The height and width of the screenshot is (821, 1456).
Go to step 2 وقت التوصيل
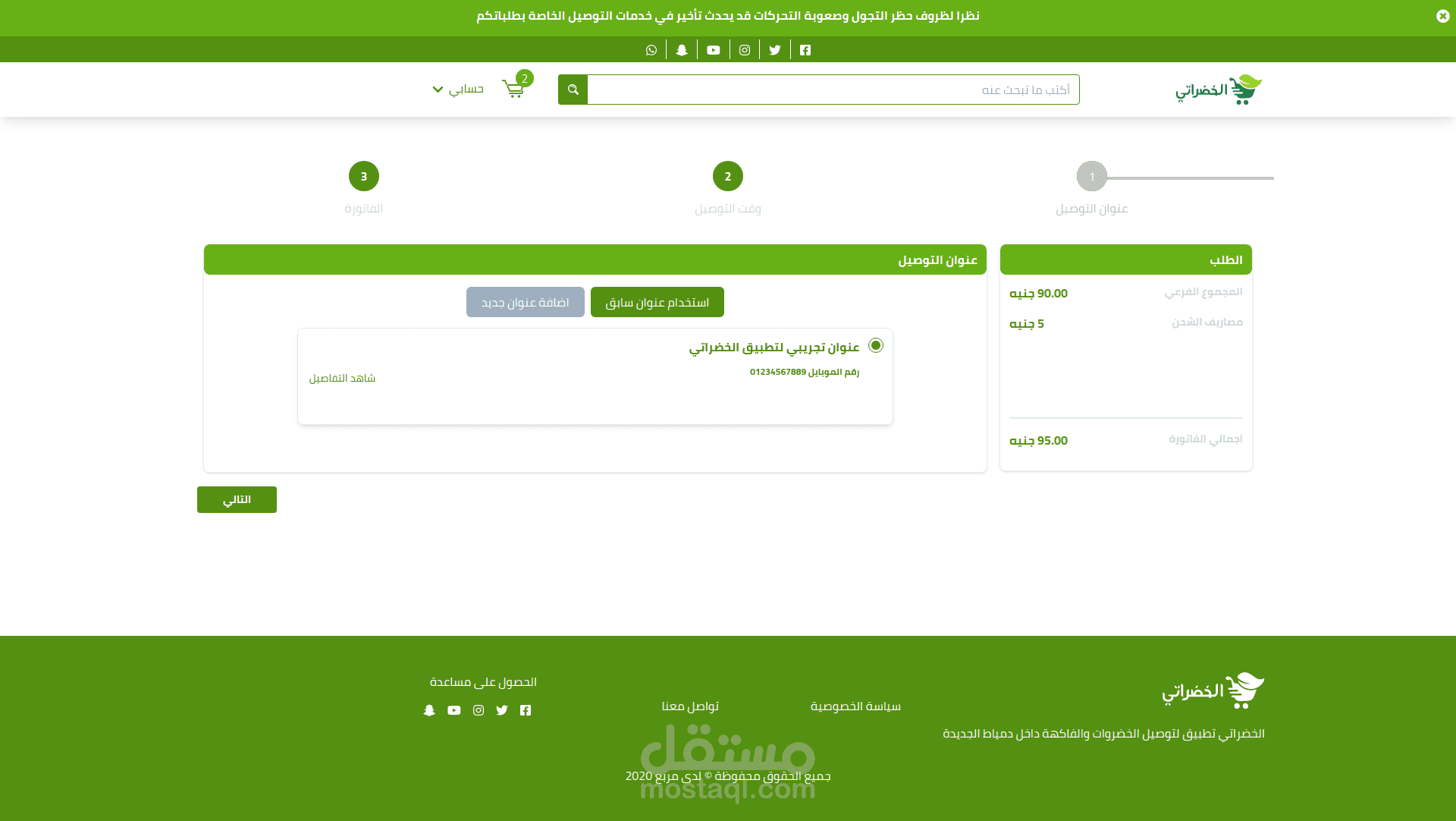[x=728, y=176]
